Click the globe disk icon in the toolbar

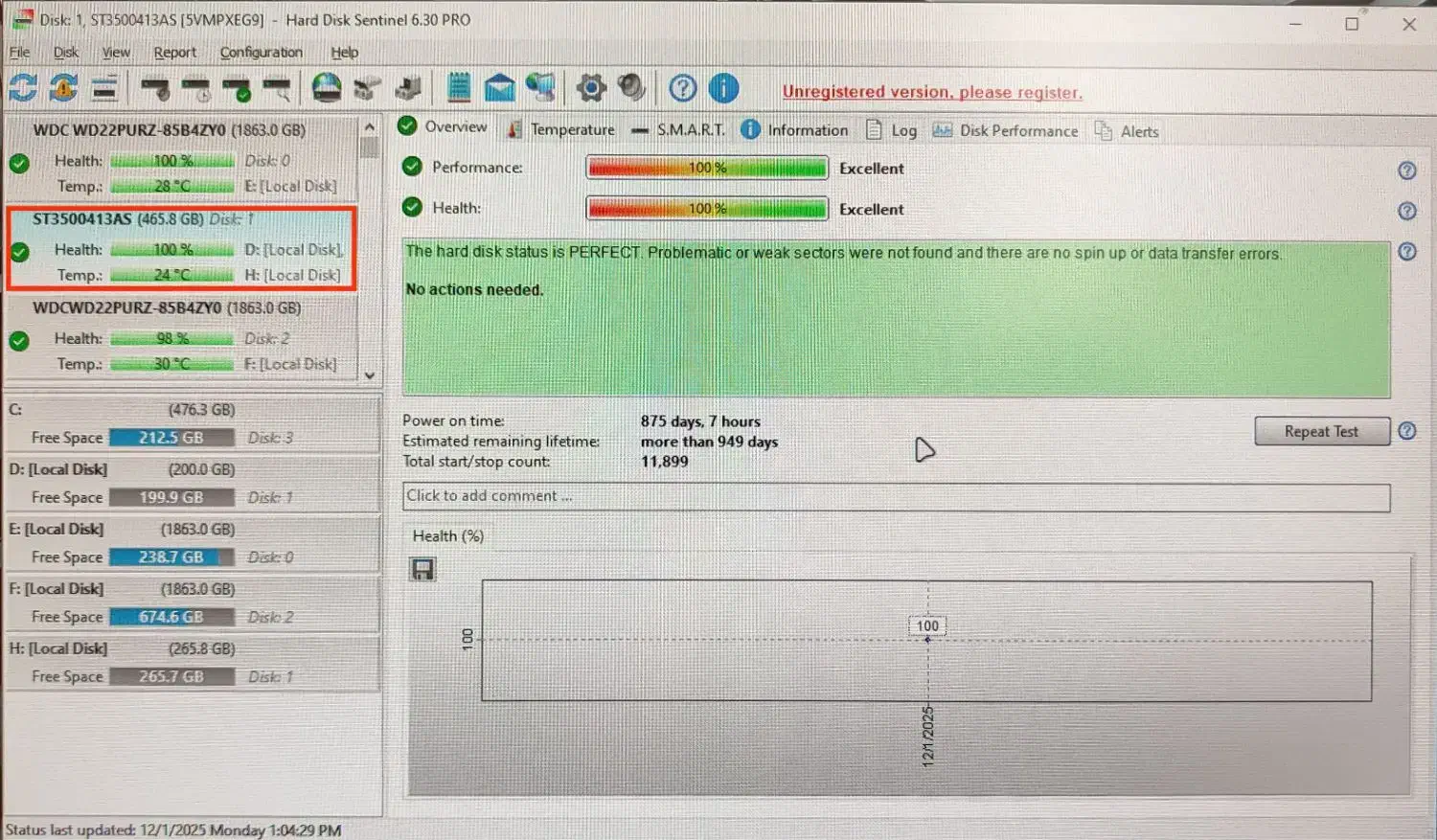[327, 89]
